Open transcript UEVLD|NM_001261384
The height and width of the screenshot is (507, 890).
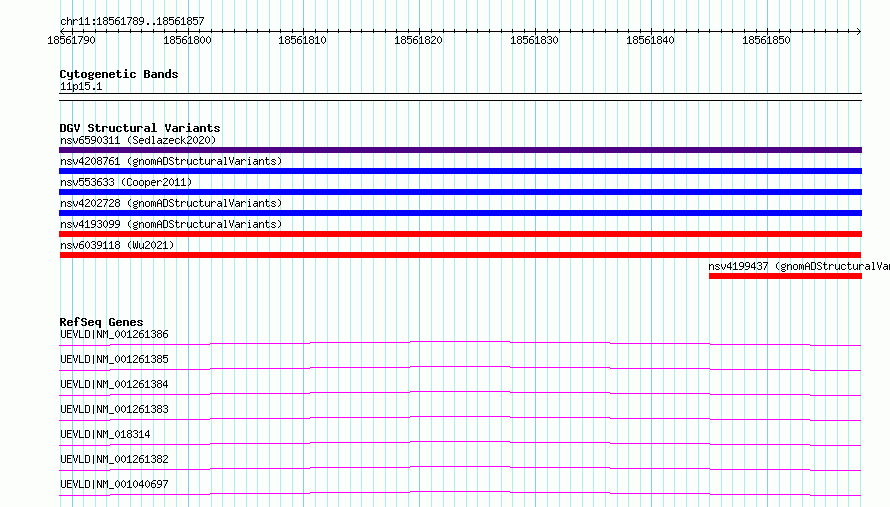click(x=114, y=384)
